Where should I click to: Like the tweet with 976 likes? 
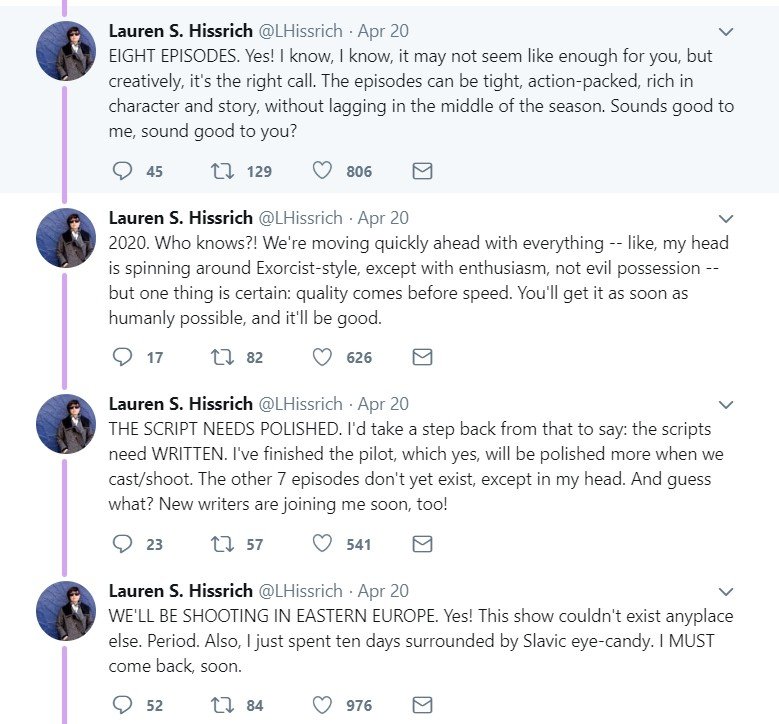tap(322, 705)
